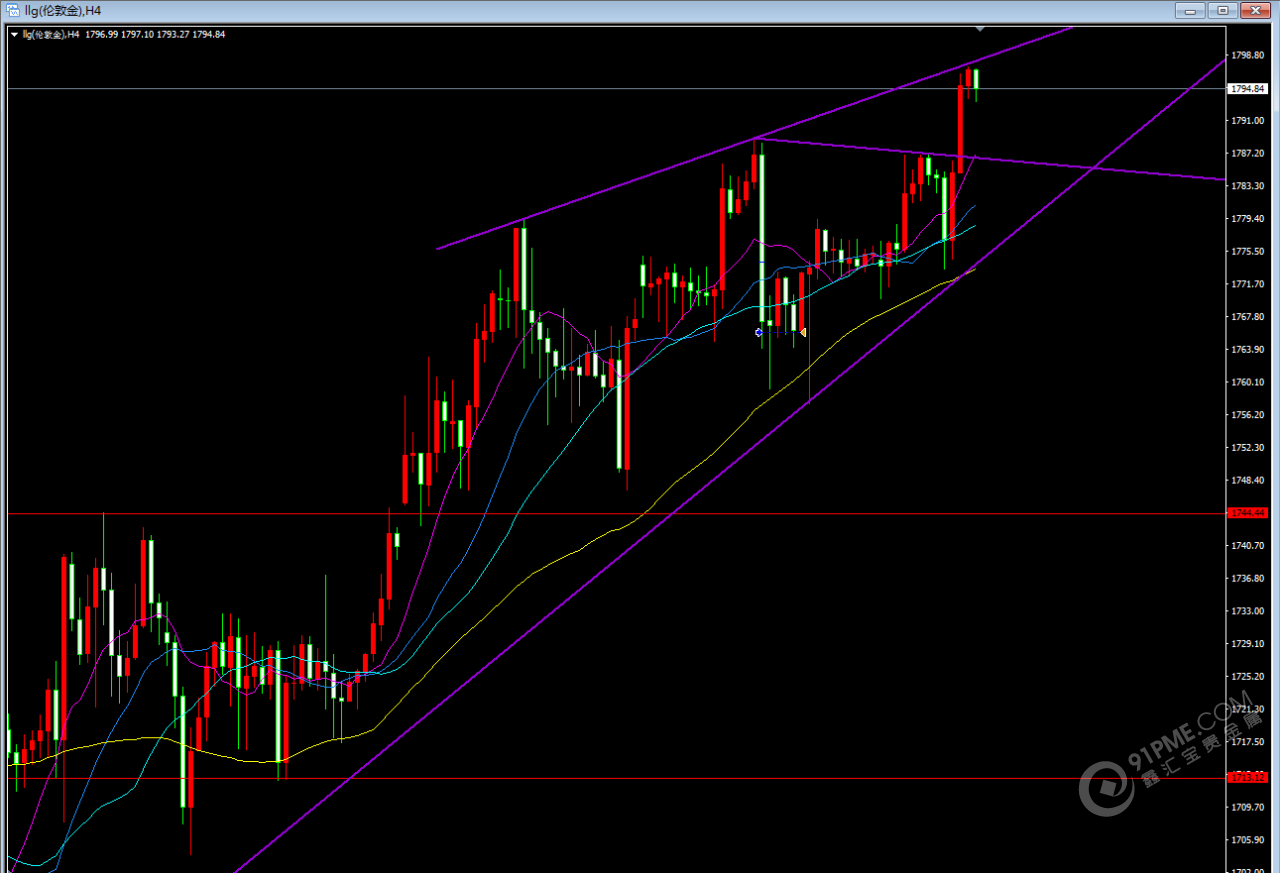Click the 1733.00 price scale label
1280x873 pixels.
(x=1247, y=611)
